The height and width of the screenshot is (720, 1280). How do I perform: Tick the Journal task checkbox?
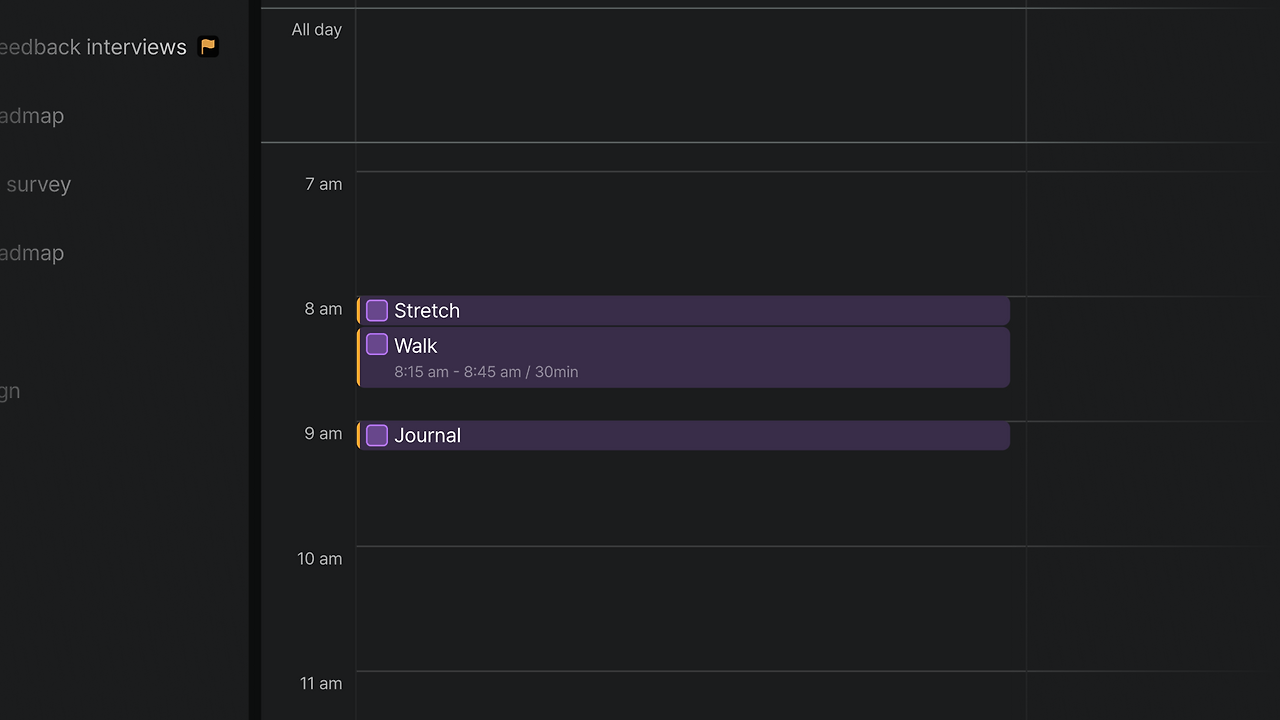click(377, 436)
